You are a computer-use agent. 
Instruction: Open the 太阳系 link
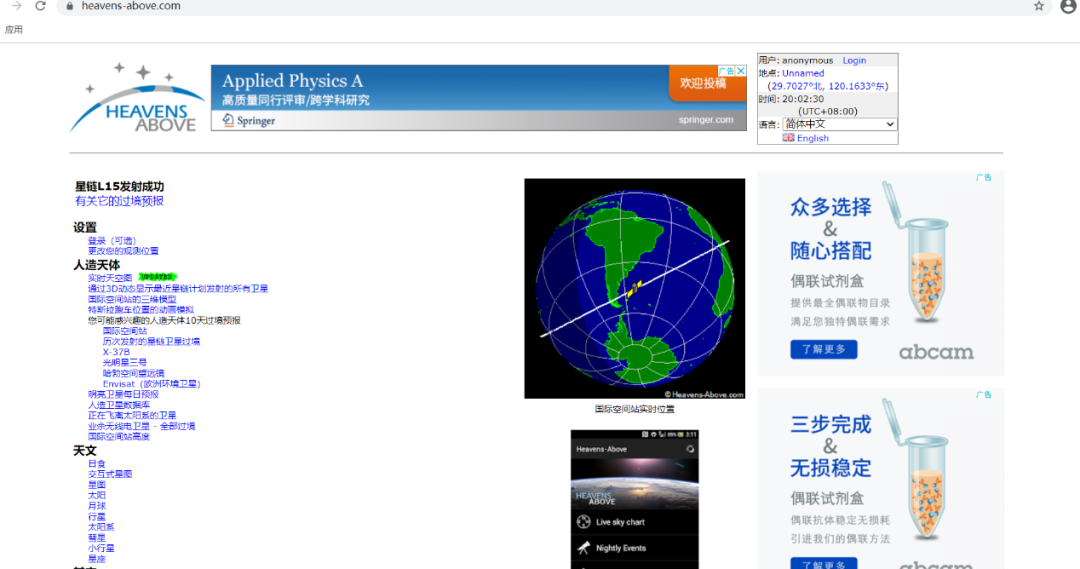101,527
